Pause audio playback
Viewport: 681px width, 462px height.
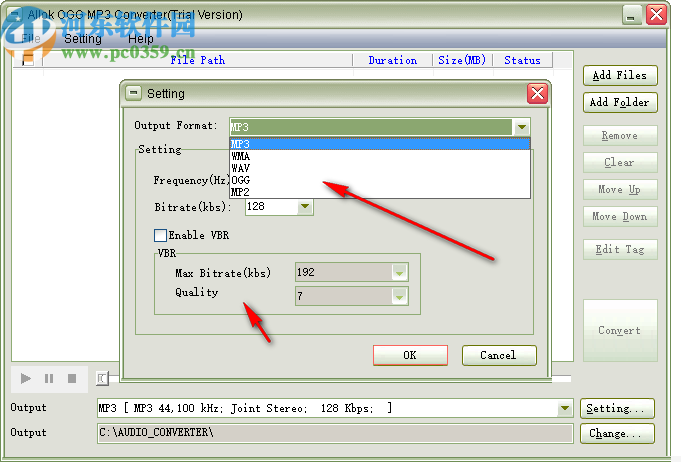pos(49,379)
